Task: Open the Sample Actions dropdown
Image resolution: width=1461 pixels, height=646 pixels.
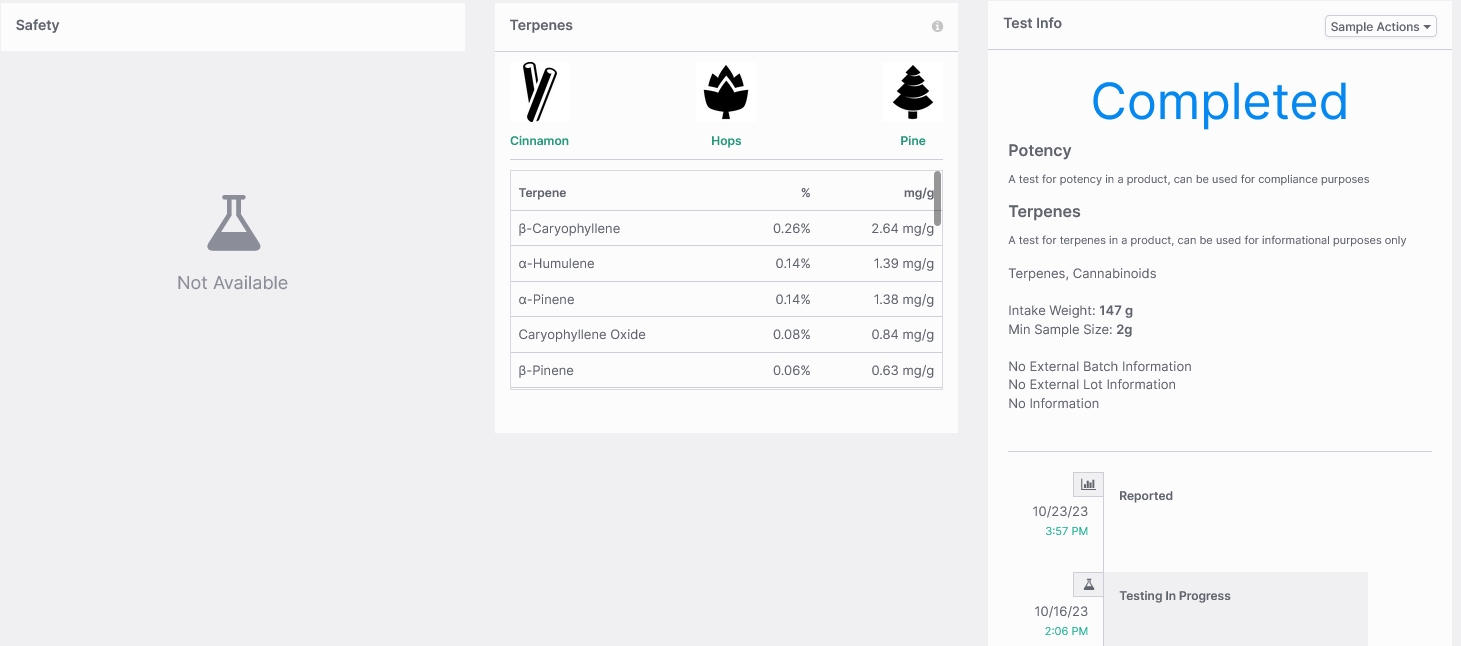Action: 1380,27
